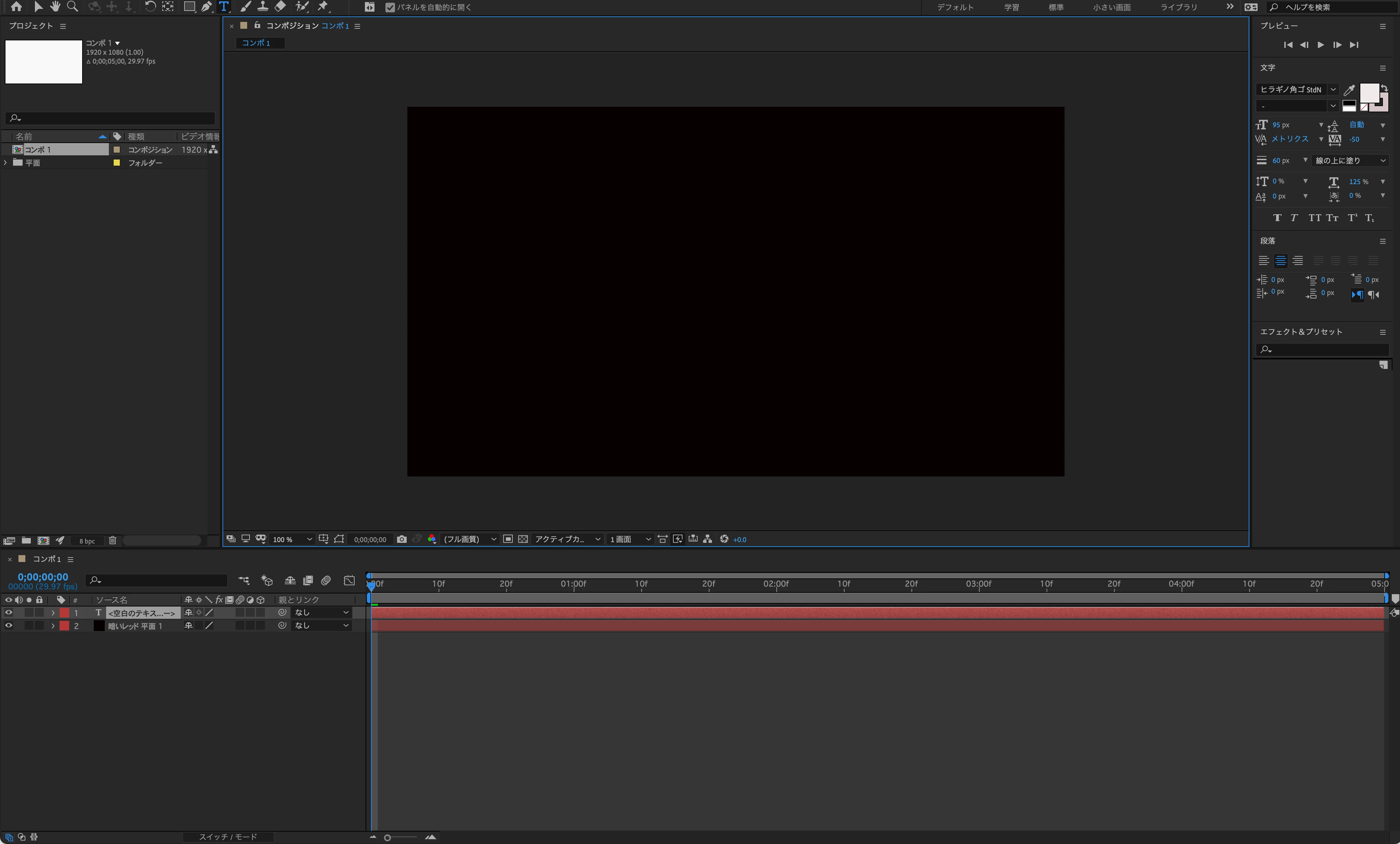Screen dimensions: 1400x844
Task: Expand the 平面 folder in project panel
Action: (6, 163)
